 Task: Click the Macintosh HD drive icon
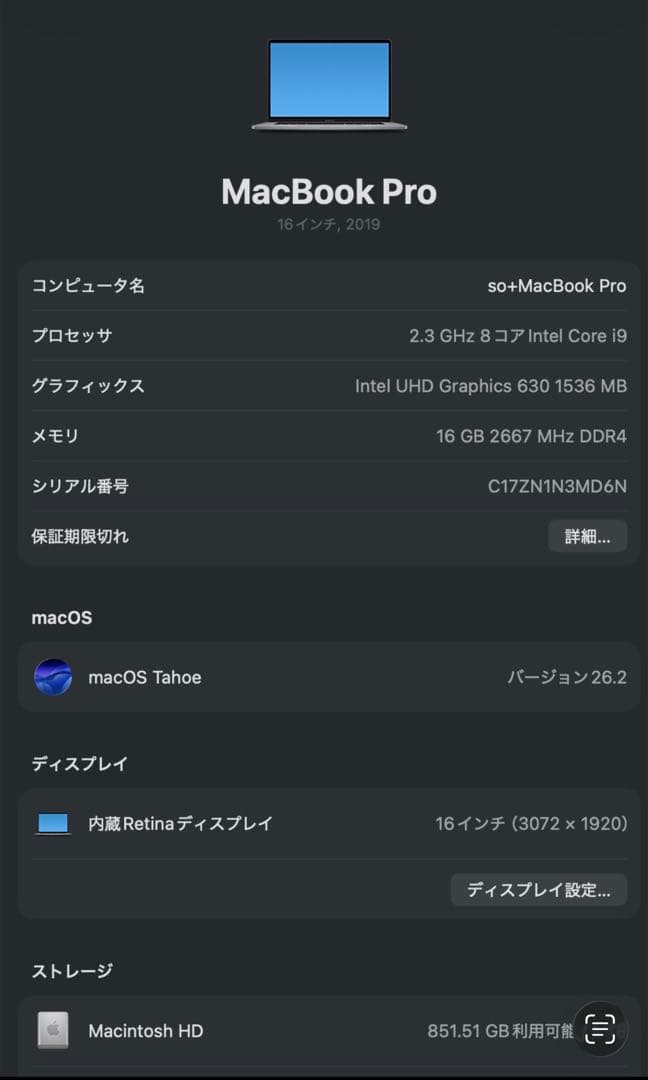point(53,1031)
